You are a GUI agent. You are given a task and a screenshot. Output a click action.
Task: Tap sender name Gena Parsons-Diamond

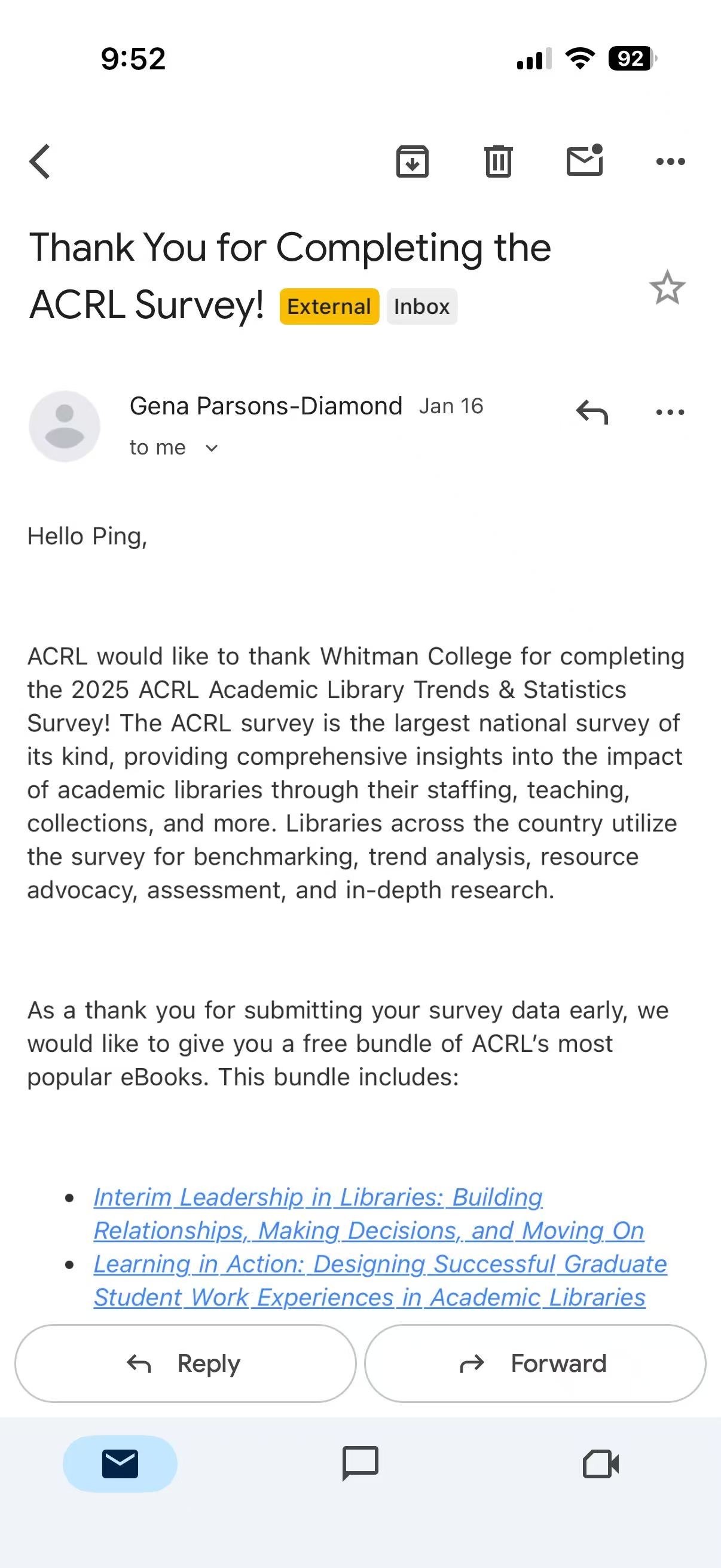[266, 406]
